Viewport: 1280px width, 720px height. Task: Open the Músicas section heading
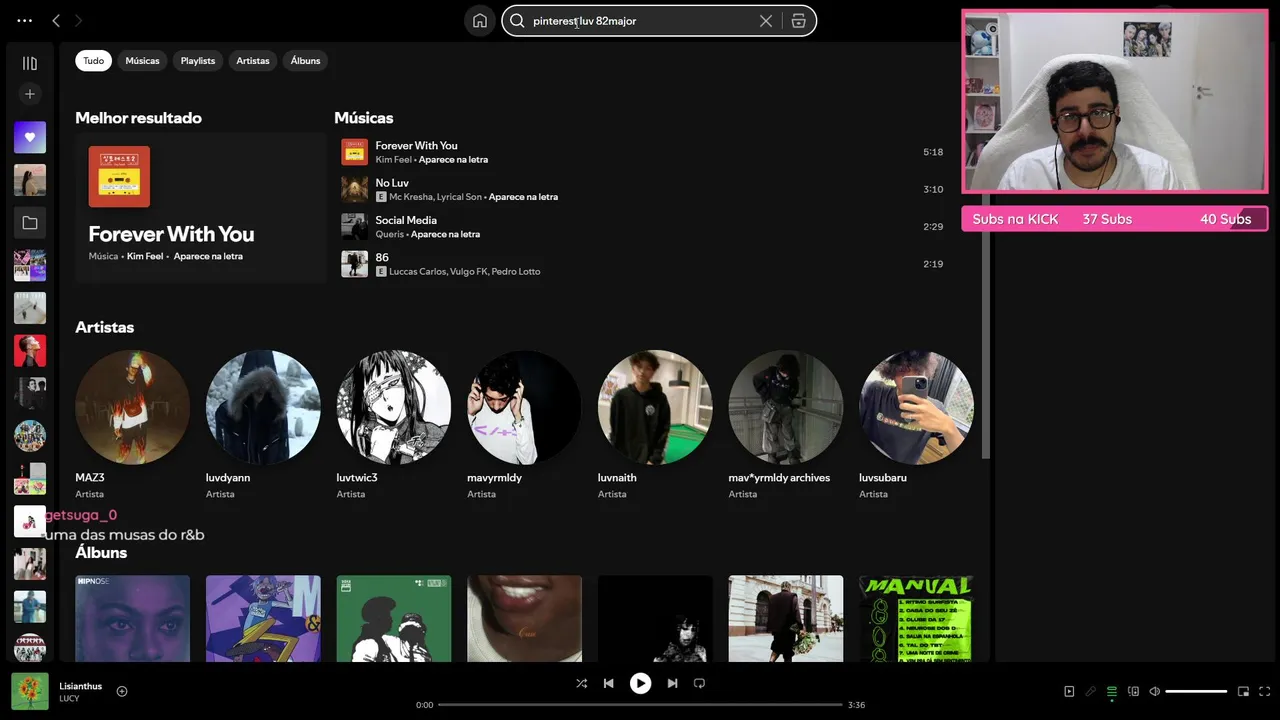(364, 117)
